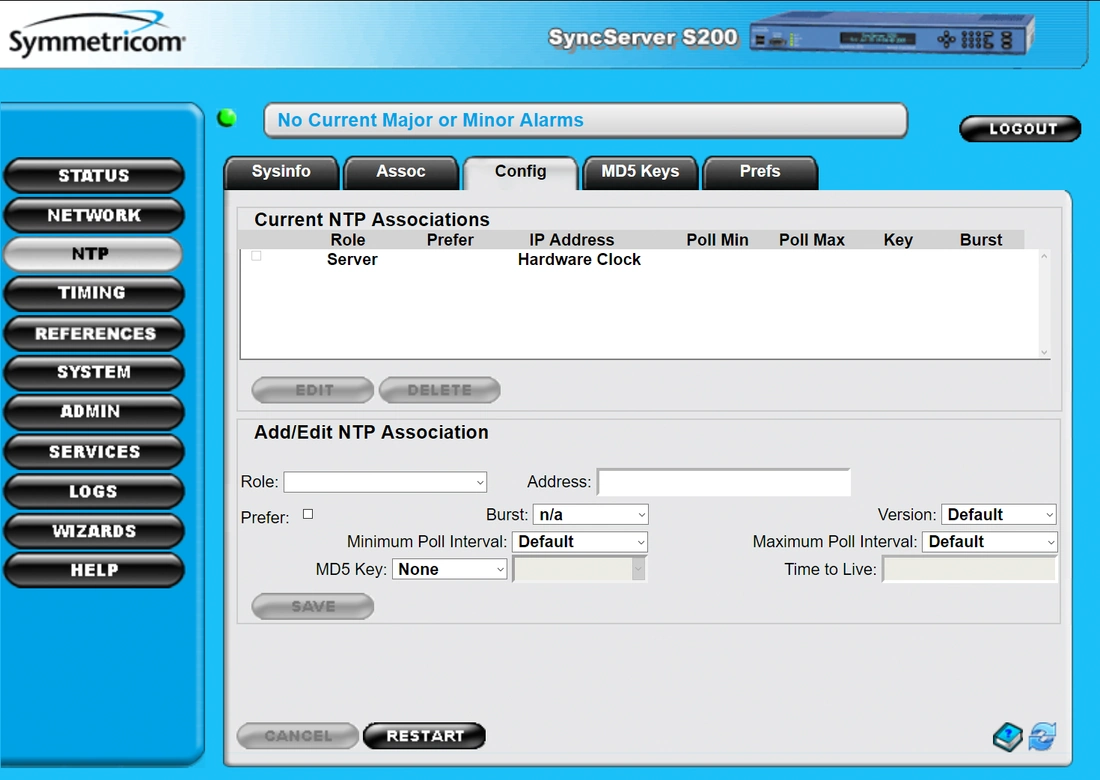Open the ADMIN menu
This screenshot has width=1100, height=780.
pos(94,412)
